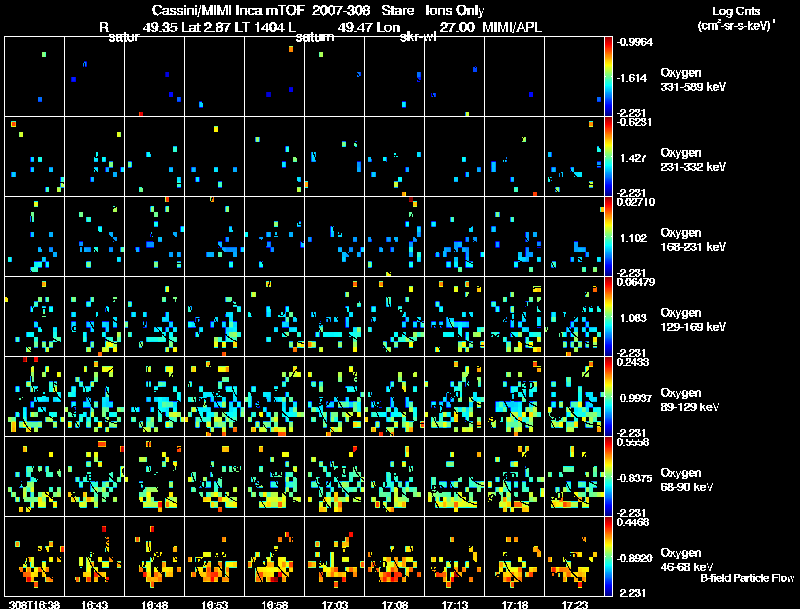Click the 'Oxygen 331-589 keV' label
This screenshot has height=609, width=800.
[x=693, y=80]
